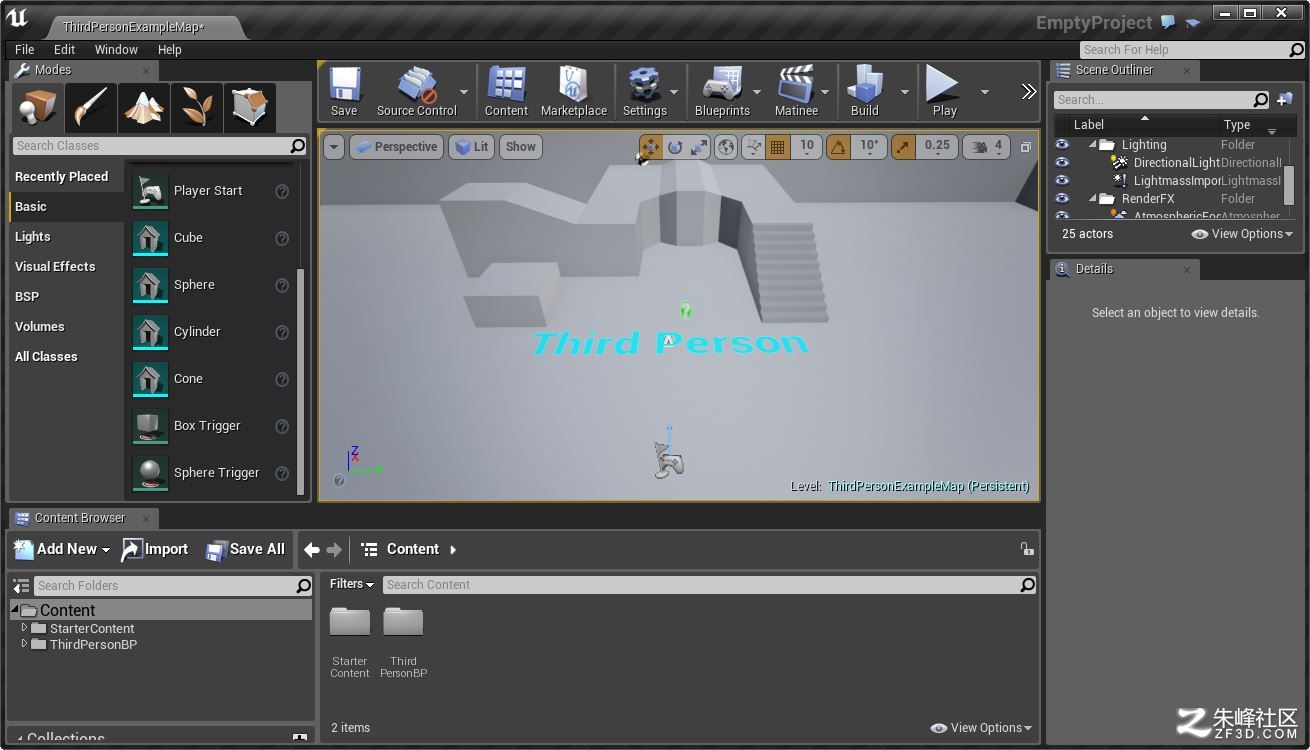The image size is (1310, 750).
Task: Select the Place mode icon
Action: pos(38,108)
